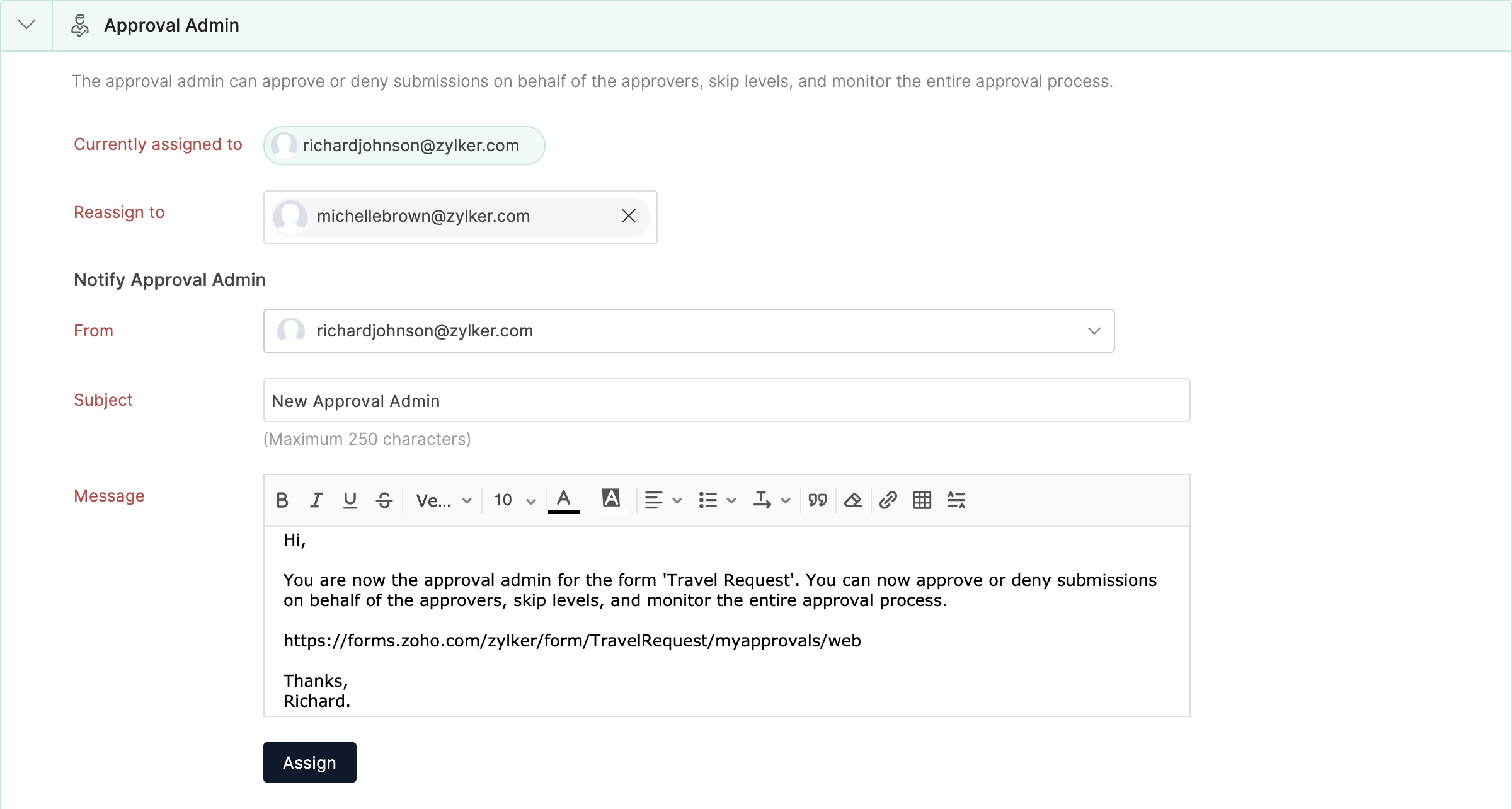Toggle underline formatting in toolbar
This screenshot has width=1512, height=809.
(x=350, y=500)
